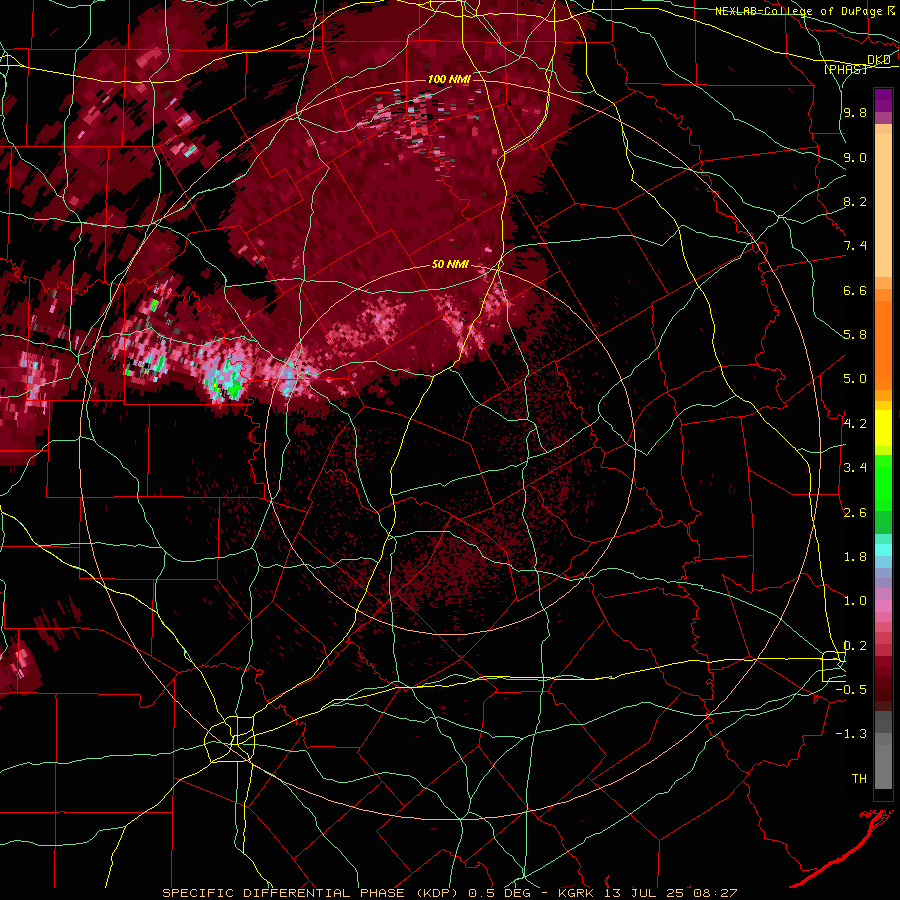The image size is (900, 900).
Task: Click the -0.5 scale value
Action: 851,690
